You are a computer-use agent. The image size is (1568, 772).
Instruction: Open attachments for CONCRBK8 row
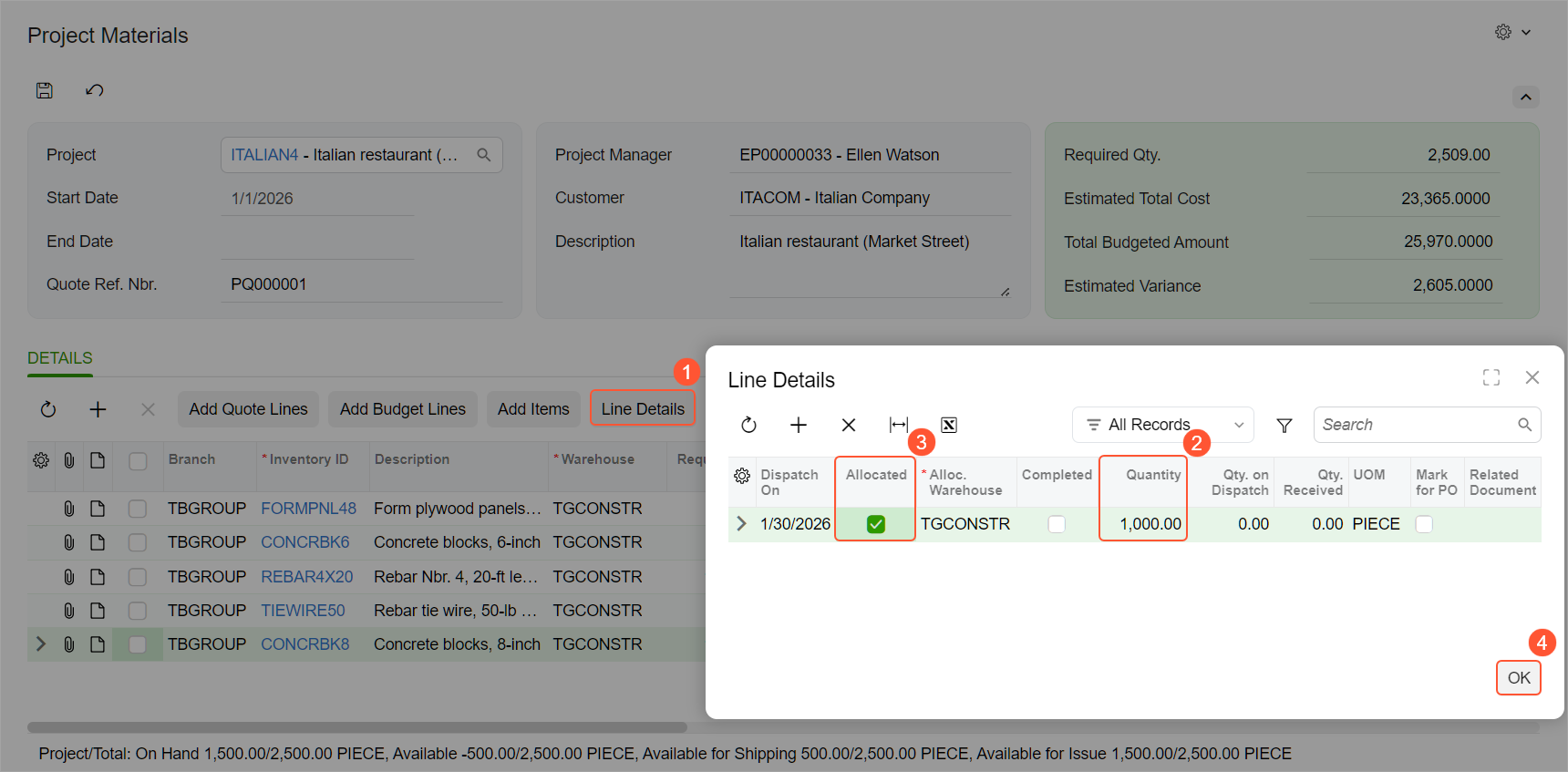point(69,644)
